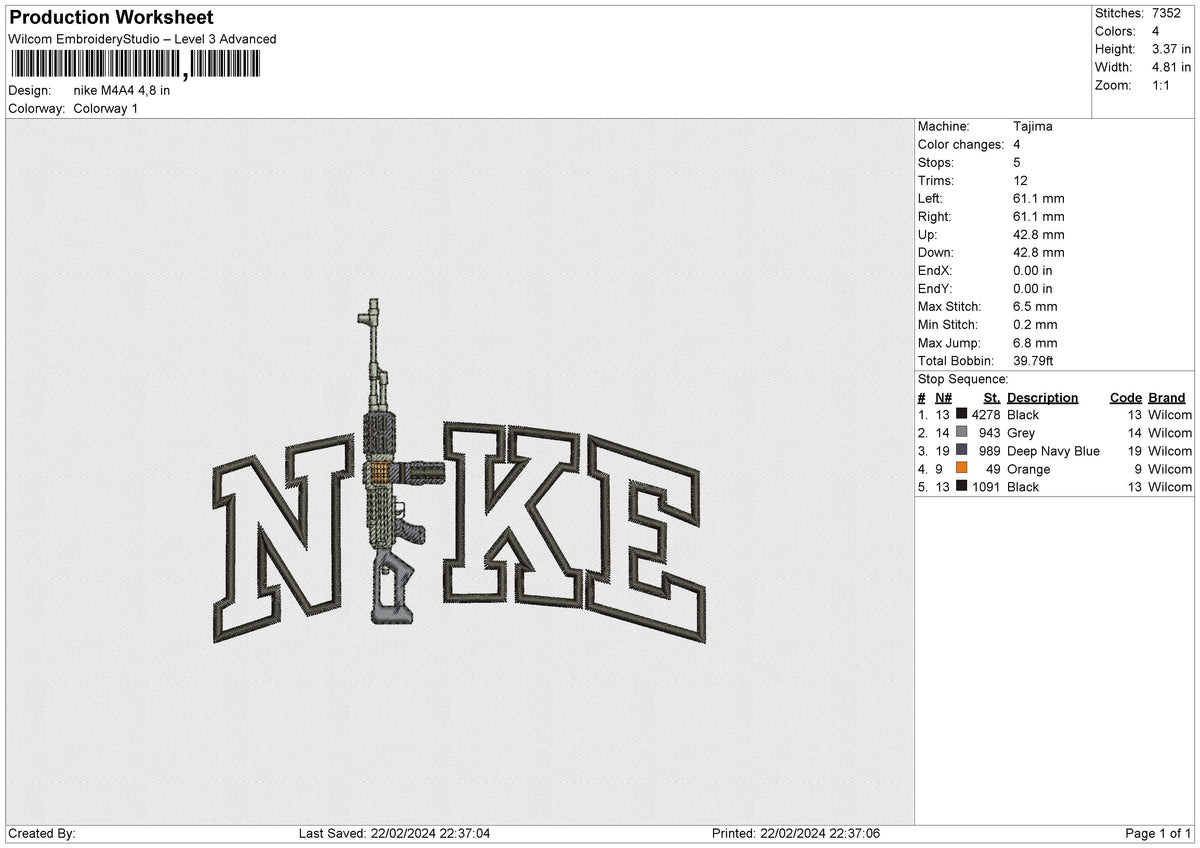Click the Machine value 'Tajima'
The width and height of the screenshot is (1200, 848).
(1032, 126)
